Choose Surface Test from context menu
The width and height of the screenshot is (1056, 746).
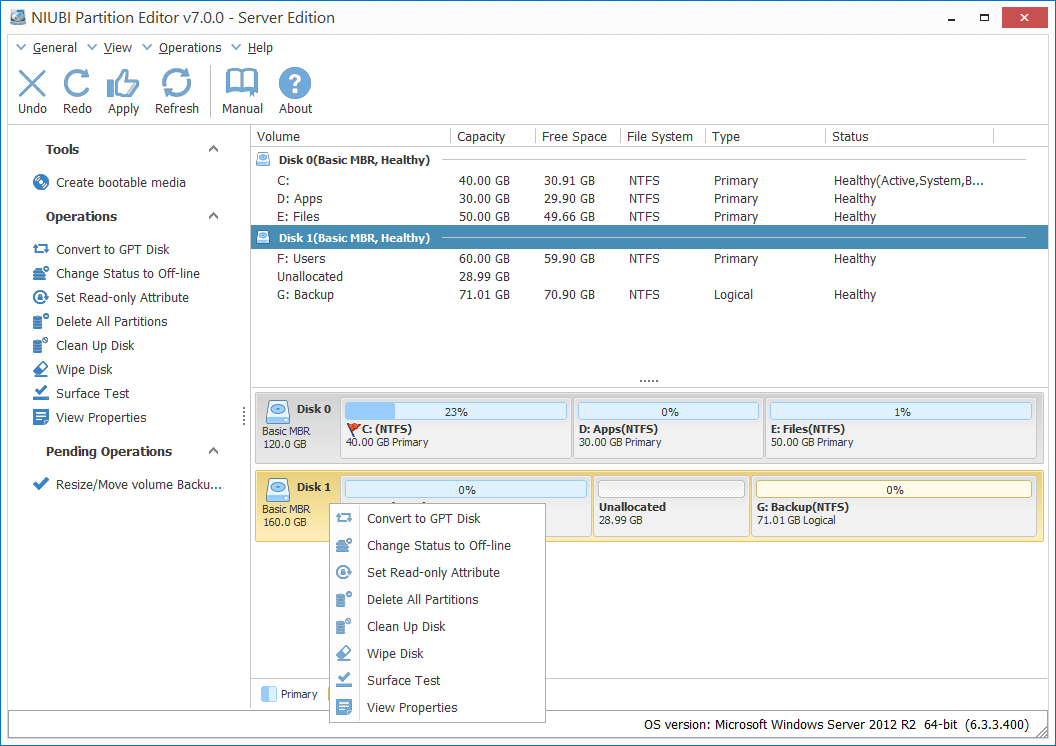point(403,681)
